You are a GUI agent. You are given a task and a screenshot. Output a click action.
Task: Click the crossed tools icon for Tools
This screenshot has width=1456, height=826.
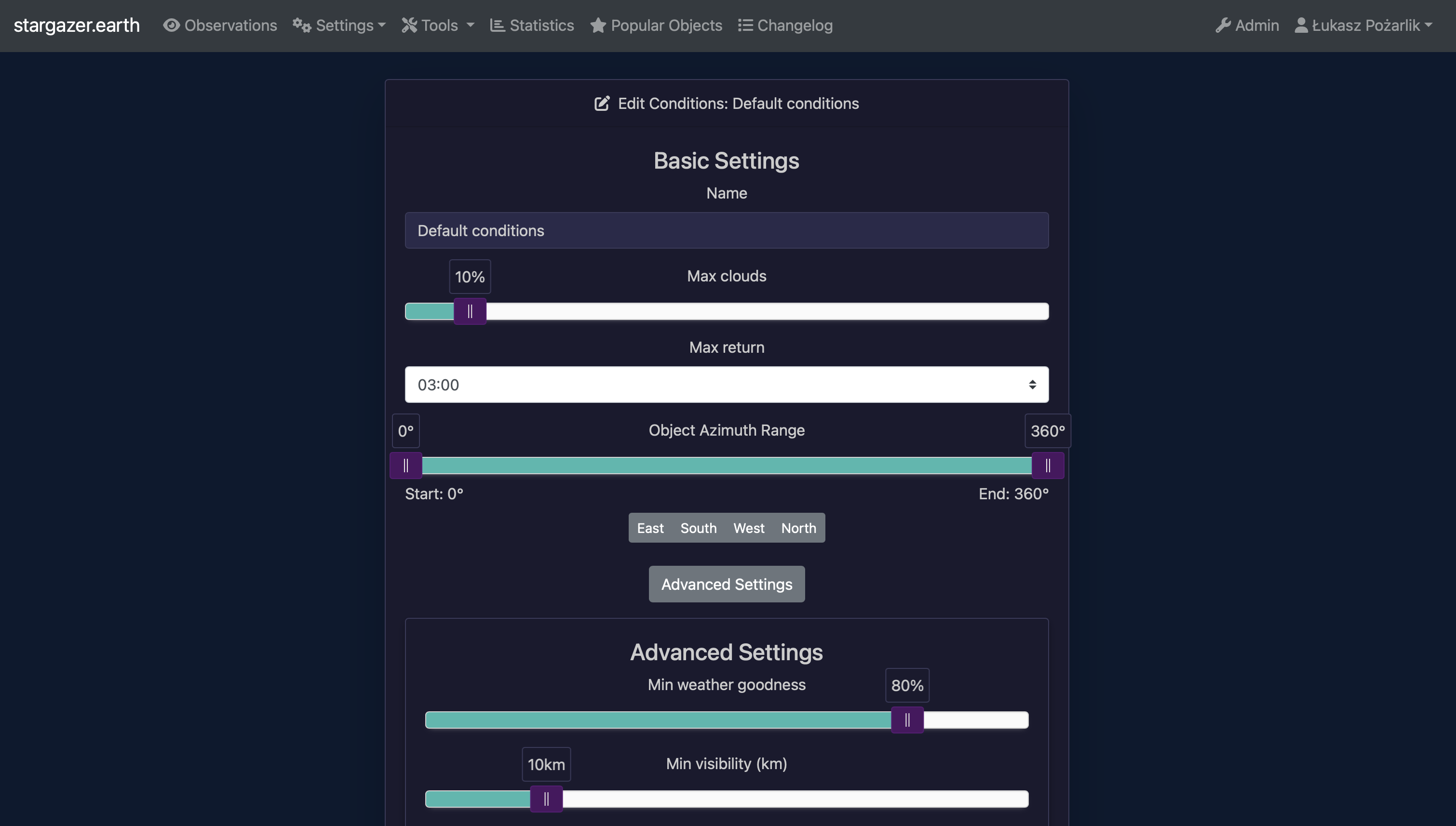(x=409, y=26)
